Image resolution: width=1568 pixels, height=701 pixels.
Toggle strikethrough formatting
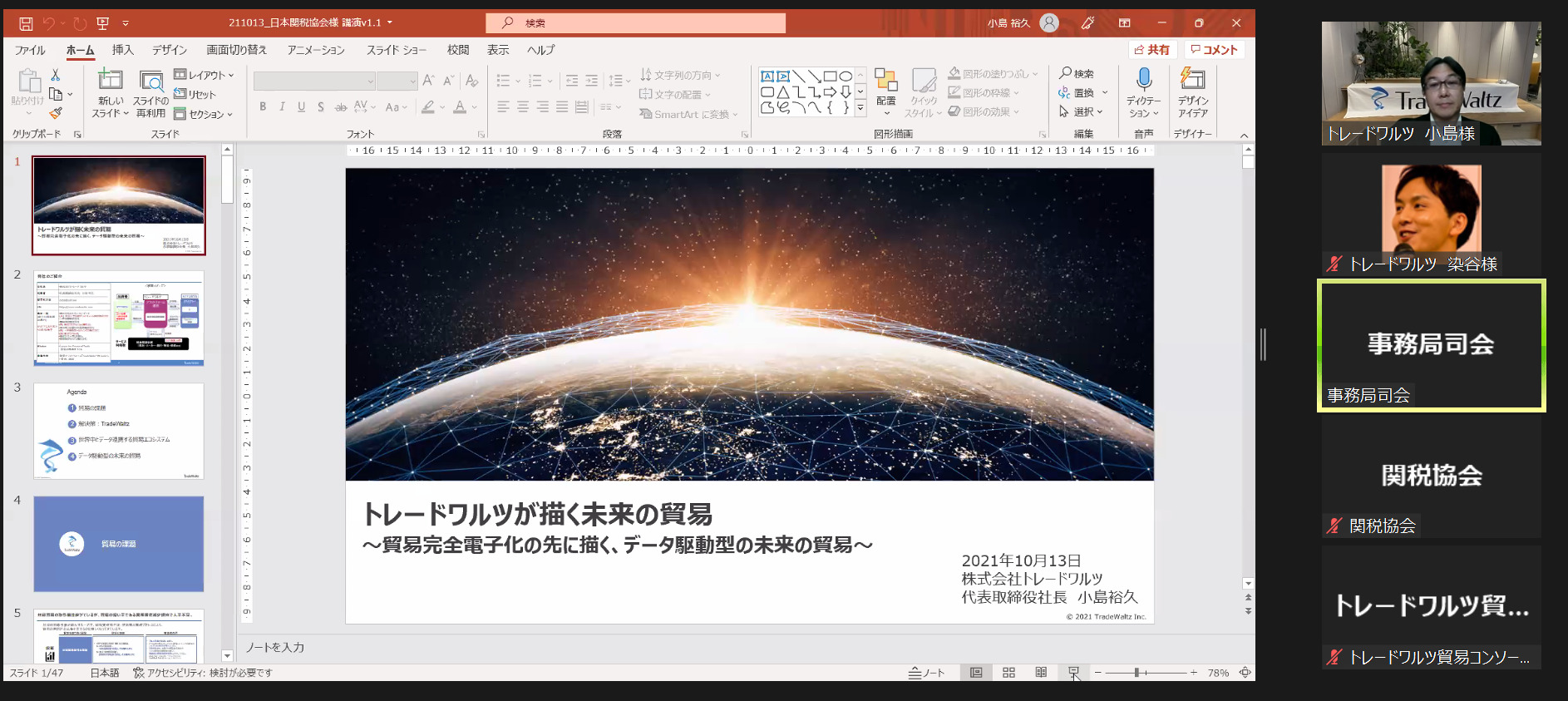coord(340,106)
